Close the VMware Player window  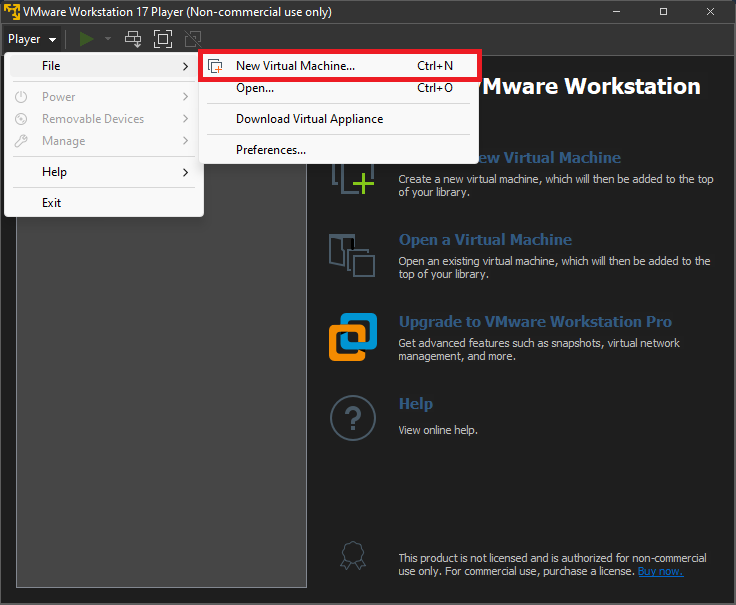[x=710, y=12]
